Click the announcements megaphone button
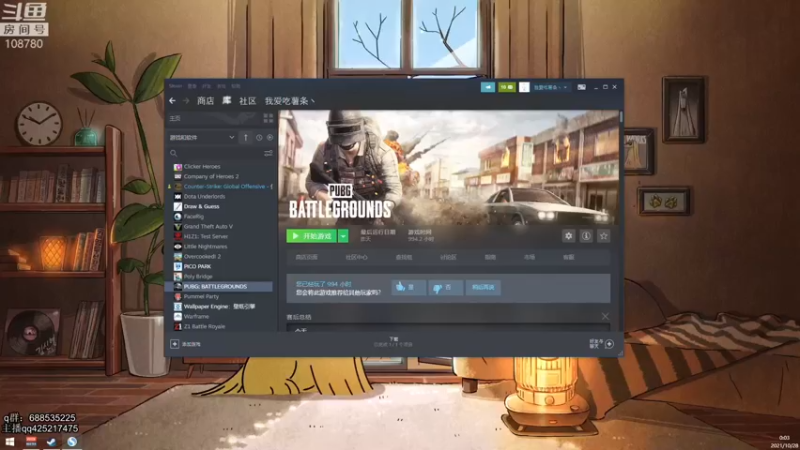 click(488, 87)
